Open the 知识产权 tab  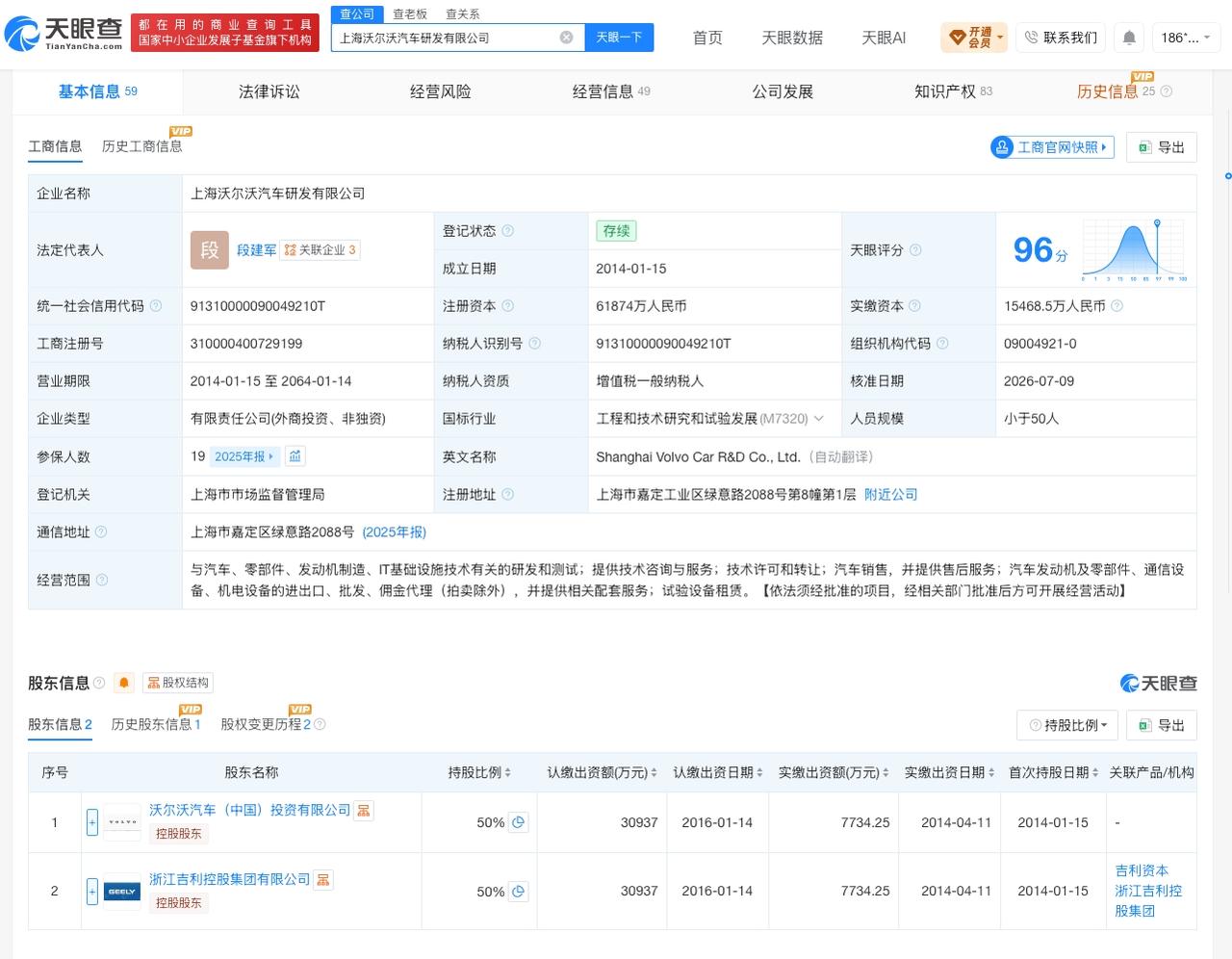point(953,91)
